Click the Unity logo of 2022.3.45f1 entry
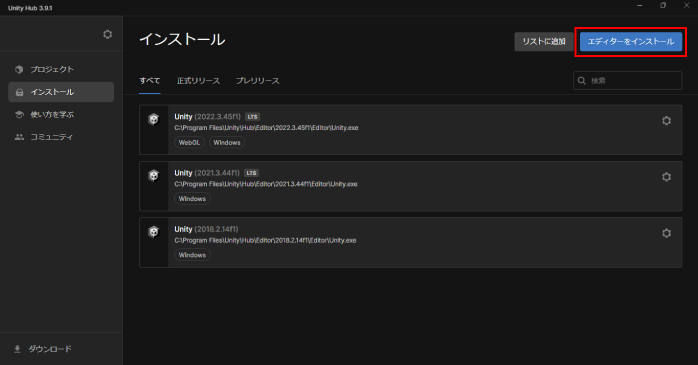 coord(154,119)
